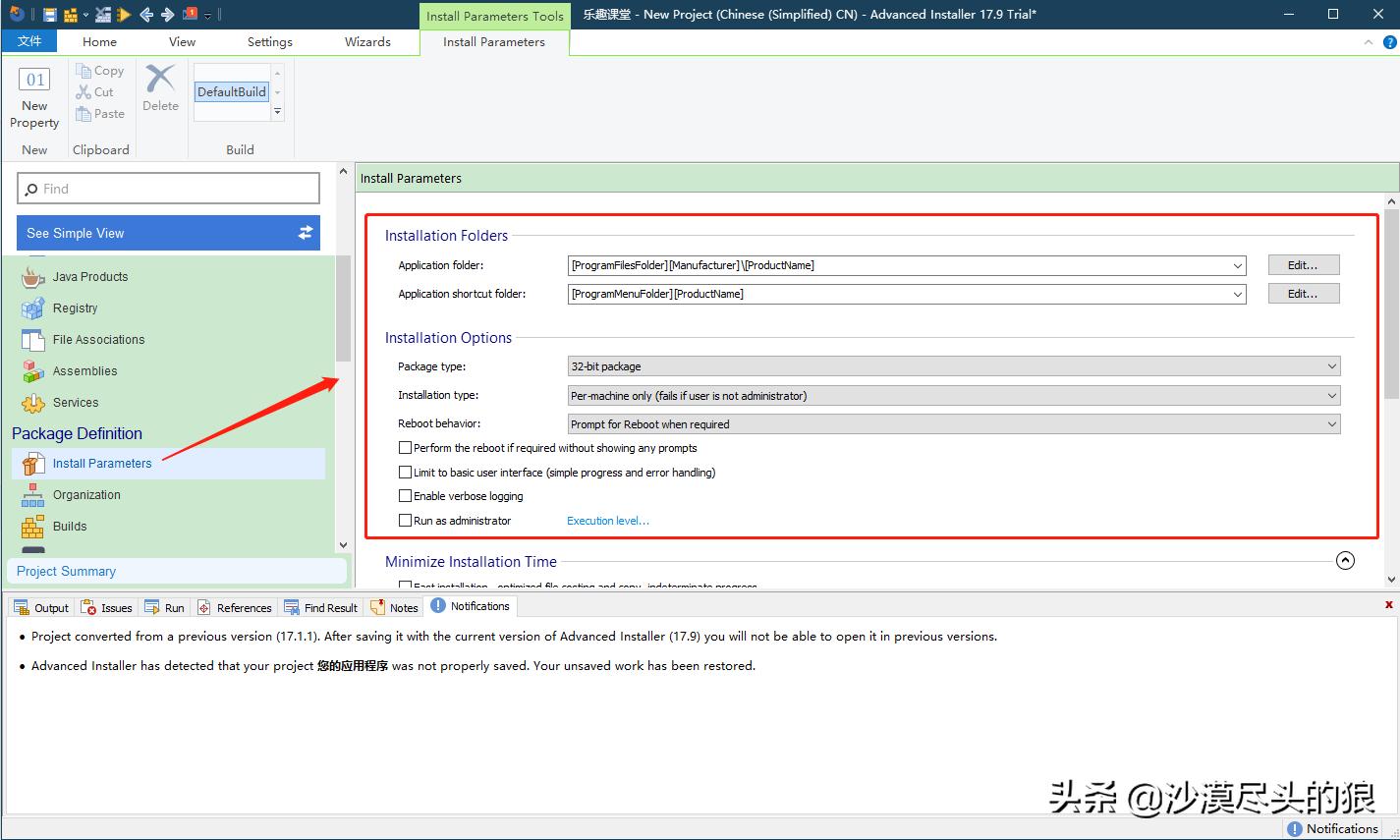Viewport: 1400px width, 840px height.
Task: Expand the Installation type combo box
Action: [x=953, y=396]
